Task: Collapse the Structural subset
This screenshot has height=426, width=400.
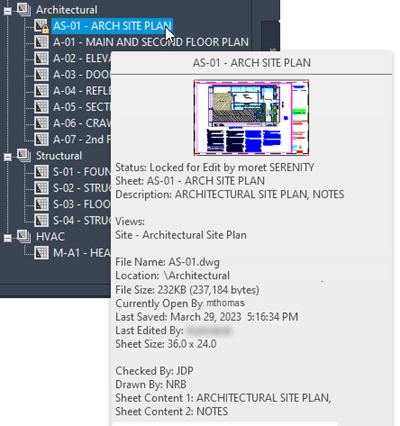Action: [x=7, y=157]
